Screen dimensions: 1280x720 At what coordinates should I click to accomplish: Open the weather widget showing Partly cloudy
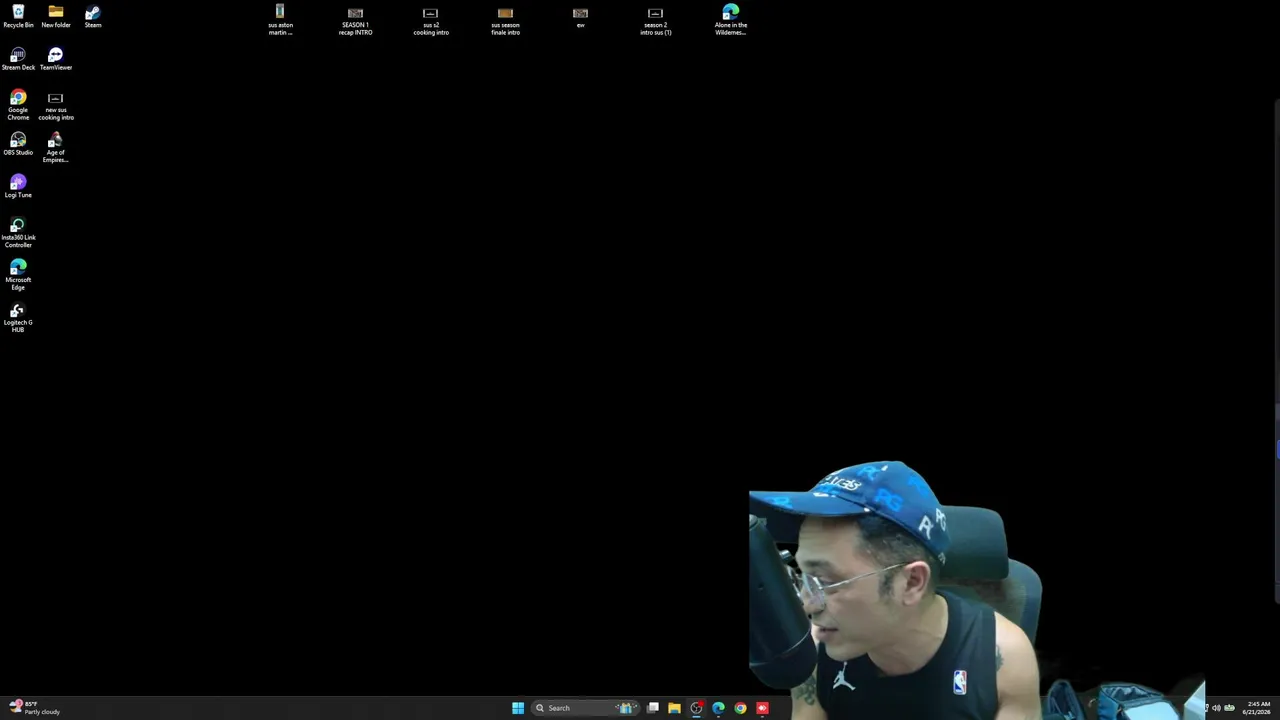click(x=34, y=708)
